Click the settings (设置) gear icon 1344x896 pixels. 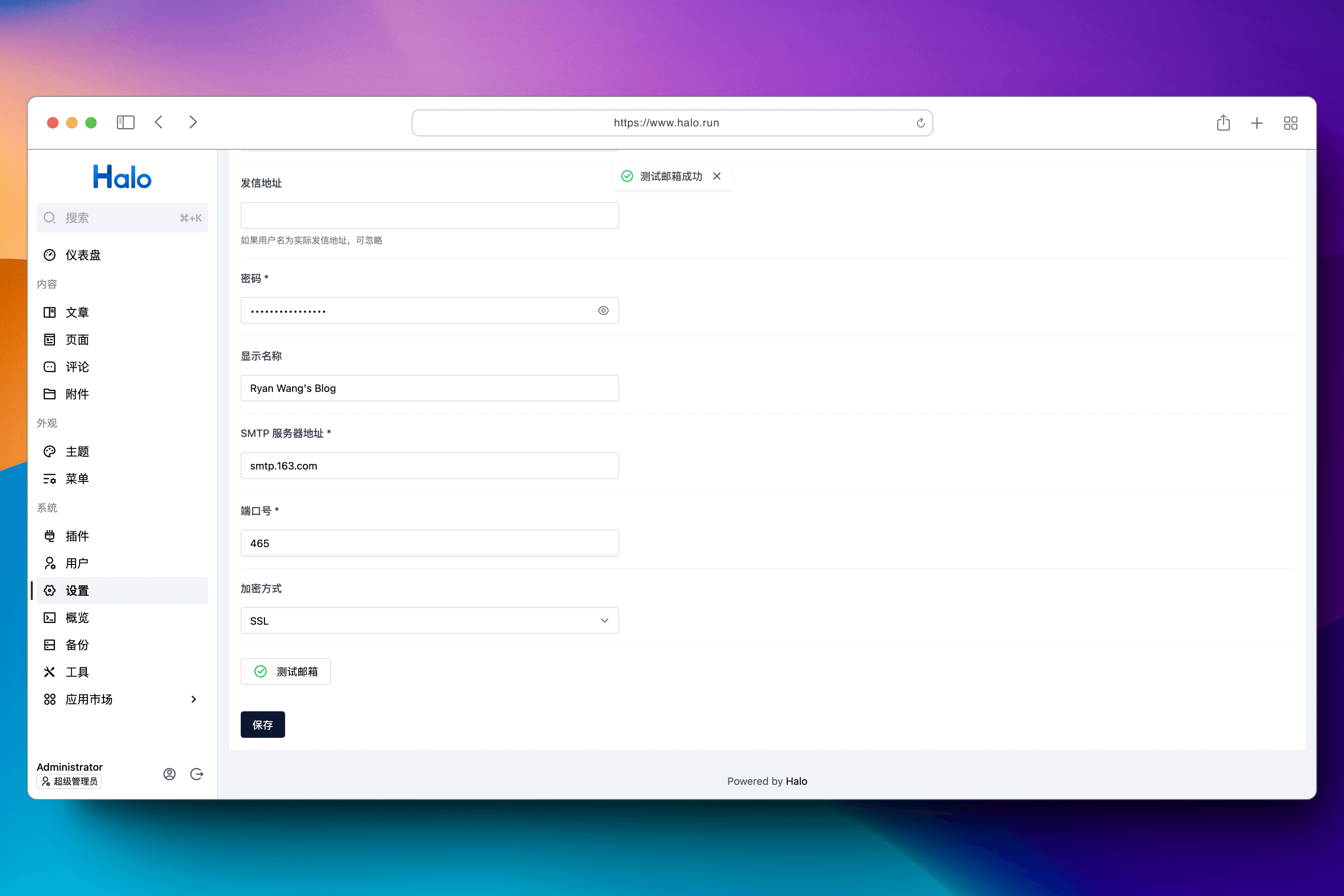(x=50, y=590)
